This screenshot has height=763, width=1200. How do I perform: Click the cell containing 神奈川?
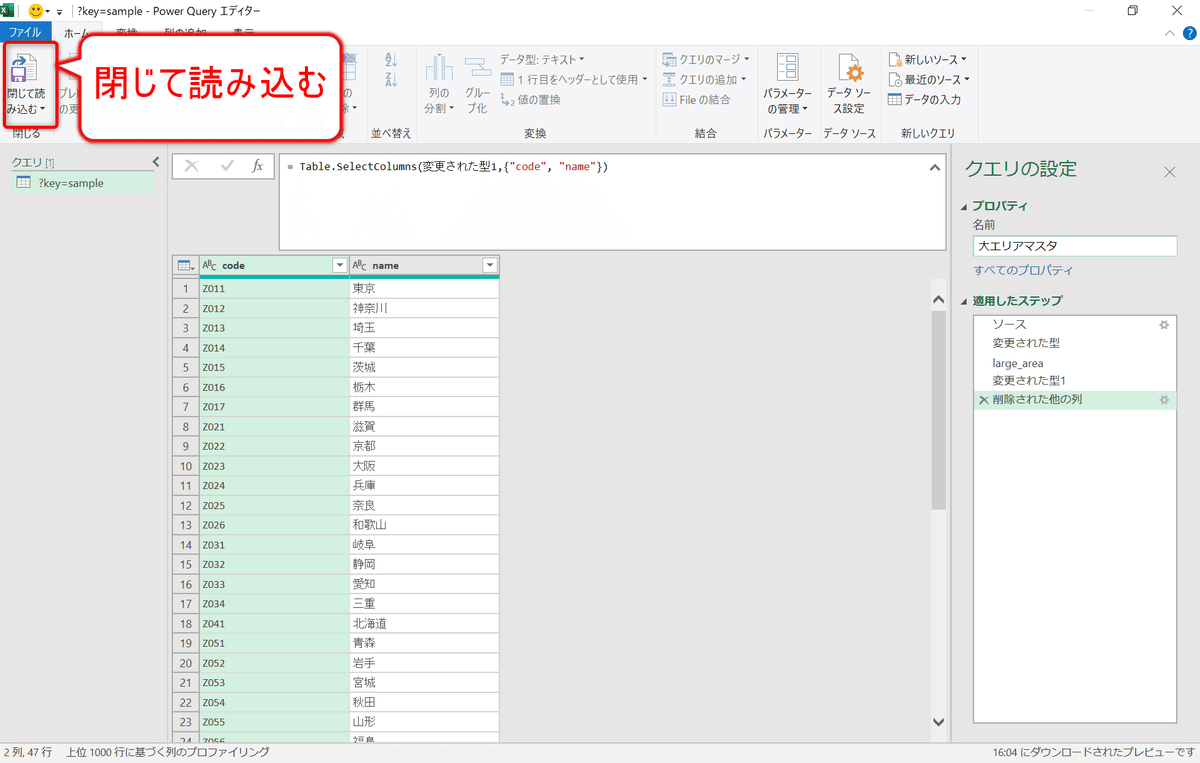[424, 308]
